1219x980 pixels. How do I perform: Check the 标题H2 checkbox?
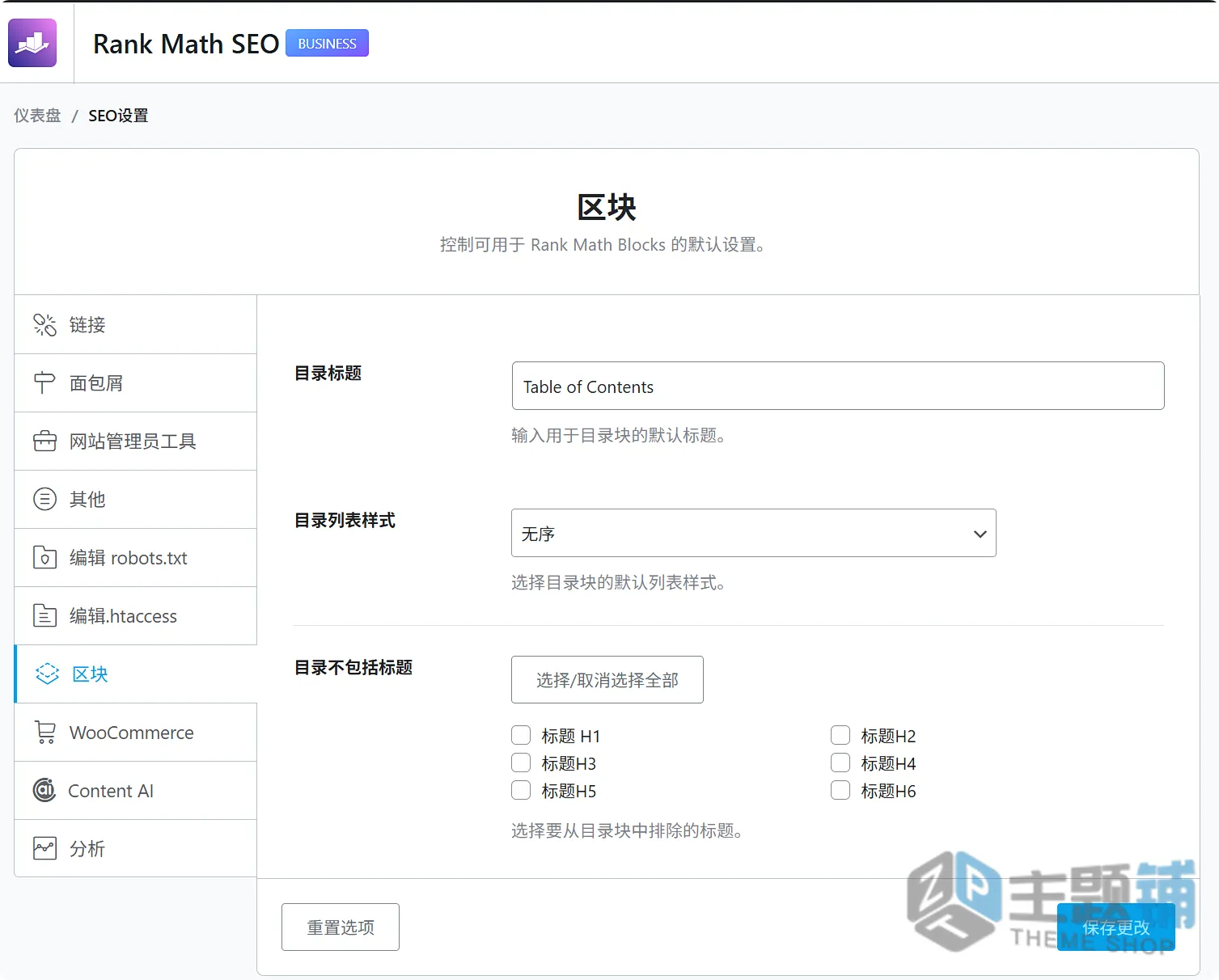[840, 735]
